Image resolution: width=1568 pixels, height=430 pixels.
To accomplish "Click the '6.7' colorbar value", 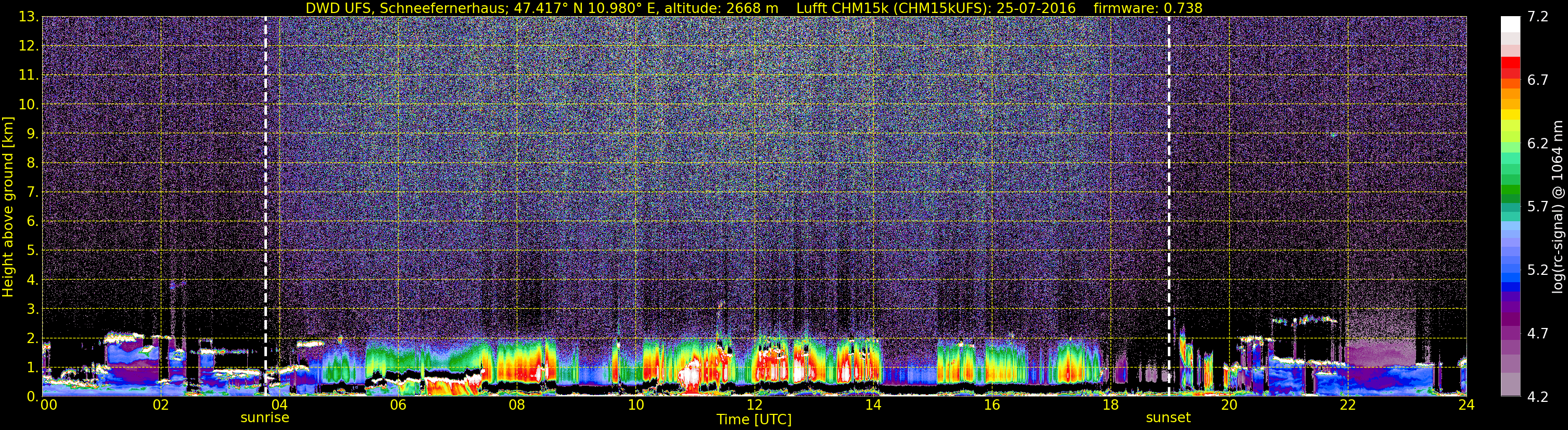I will (x=1538, y=80).
